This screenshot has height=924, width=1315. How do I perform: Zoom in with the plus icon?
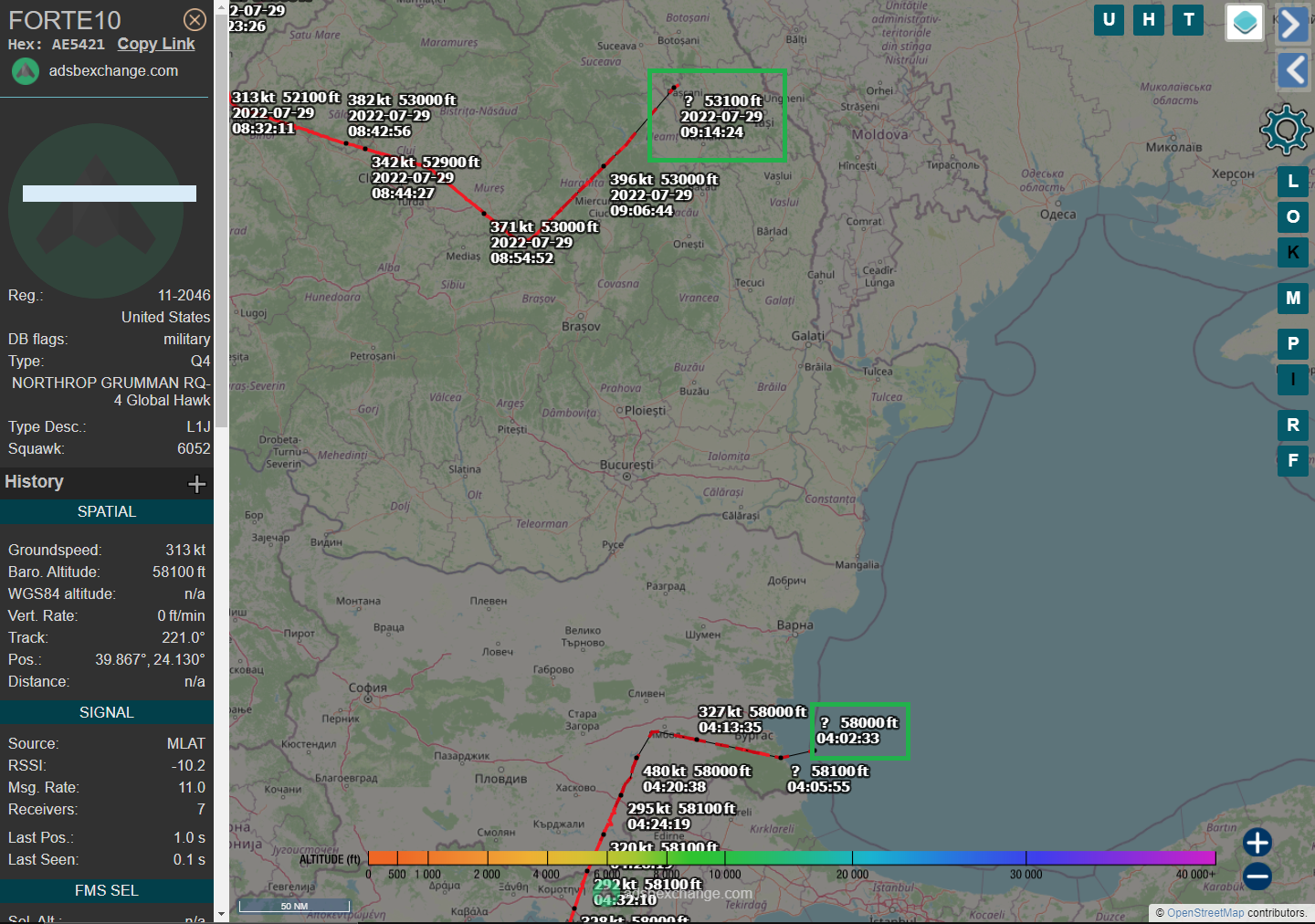pos(1257,842)
